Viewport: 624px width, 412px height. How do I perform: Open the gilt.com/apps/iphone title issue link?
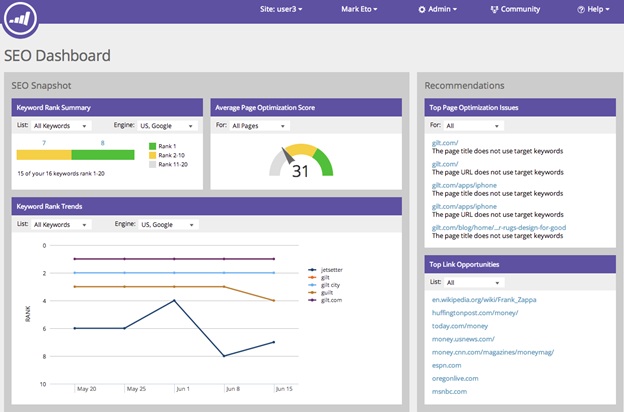(464, 185)
